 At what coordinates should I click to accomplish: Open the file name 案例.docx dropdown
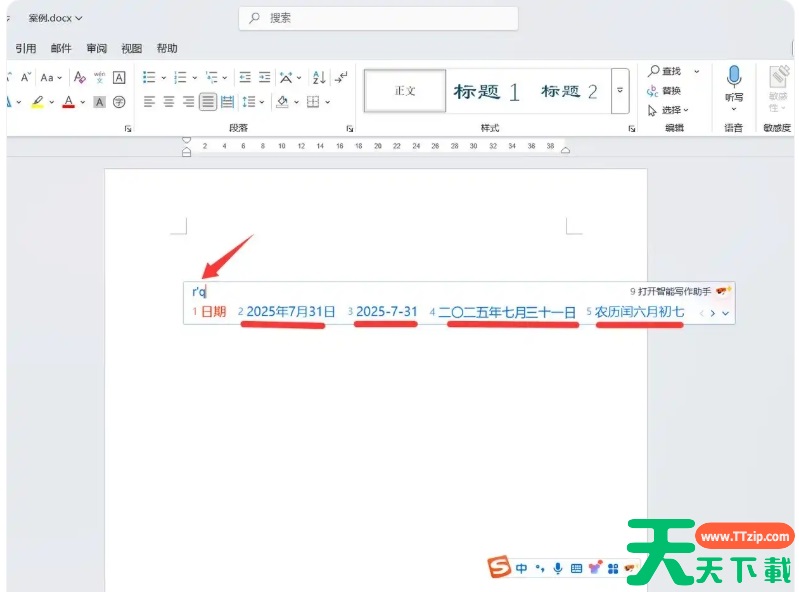pos(55,18)
